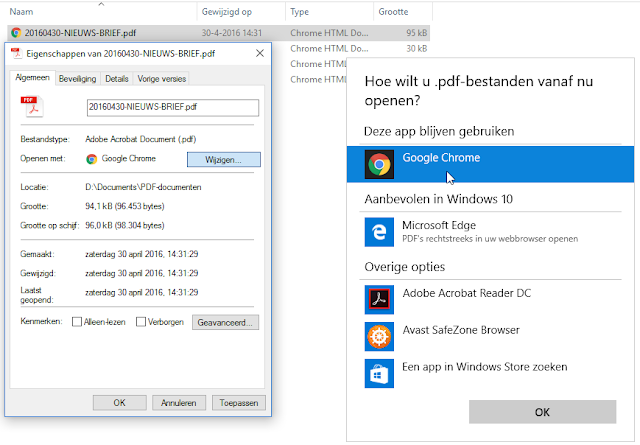
Task: Click Microsoft Edge label text
Action: tap(439, 225)
